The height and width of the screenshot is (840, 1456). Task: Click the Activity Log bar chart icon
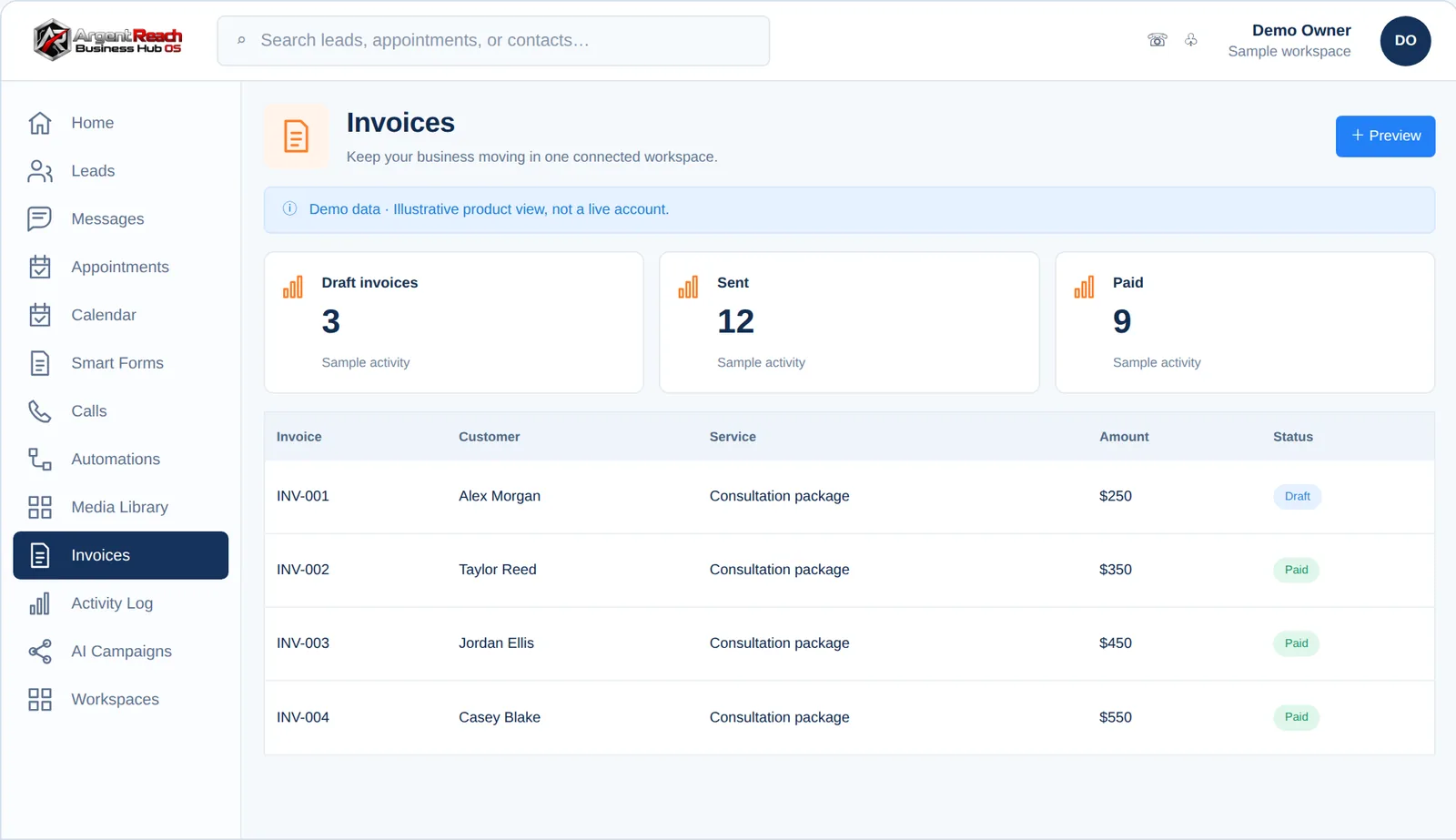40,603
